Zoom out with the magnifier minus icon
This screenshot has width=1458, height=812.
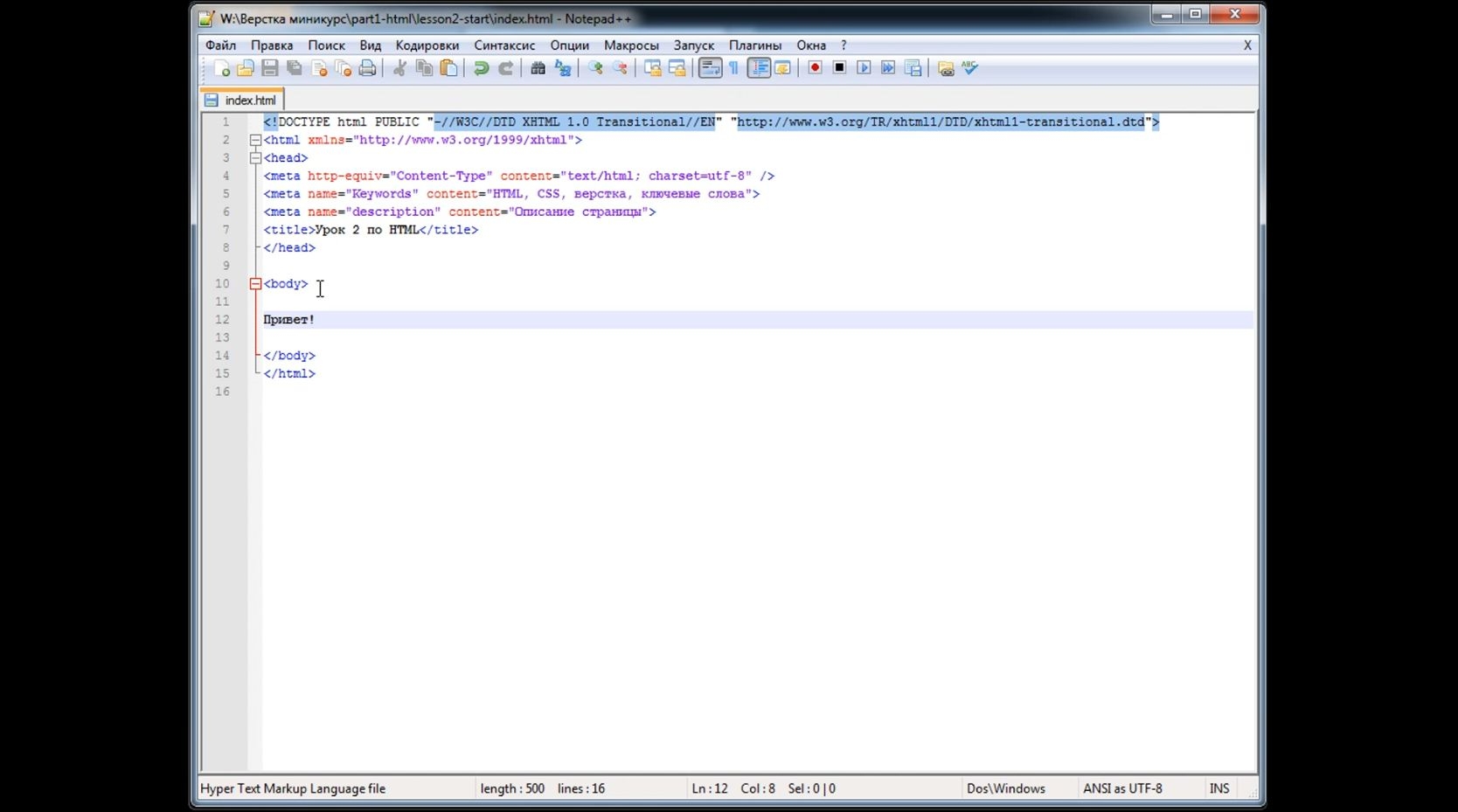pos(620,68)
